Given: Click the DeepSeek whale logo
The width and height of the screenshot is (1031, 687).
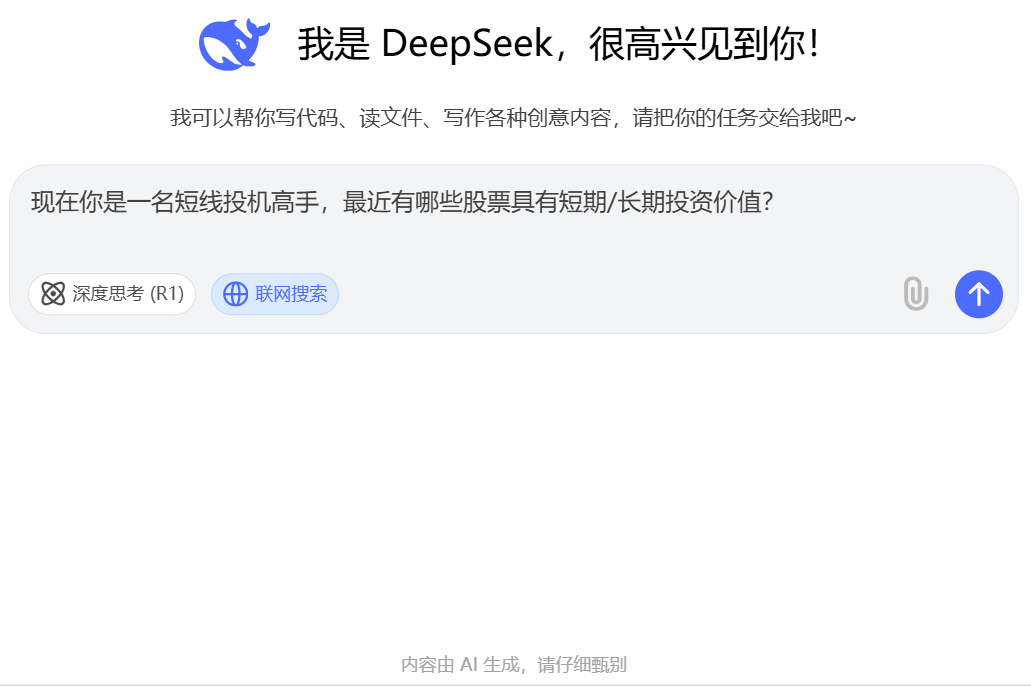Looking at the screenshot, I should click(x=234, y=44).
